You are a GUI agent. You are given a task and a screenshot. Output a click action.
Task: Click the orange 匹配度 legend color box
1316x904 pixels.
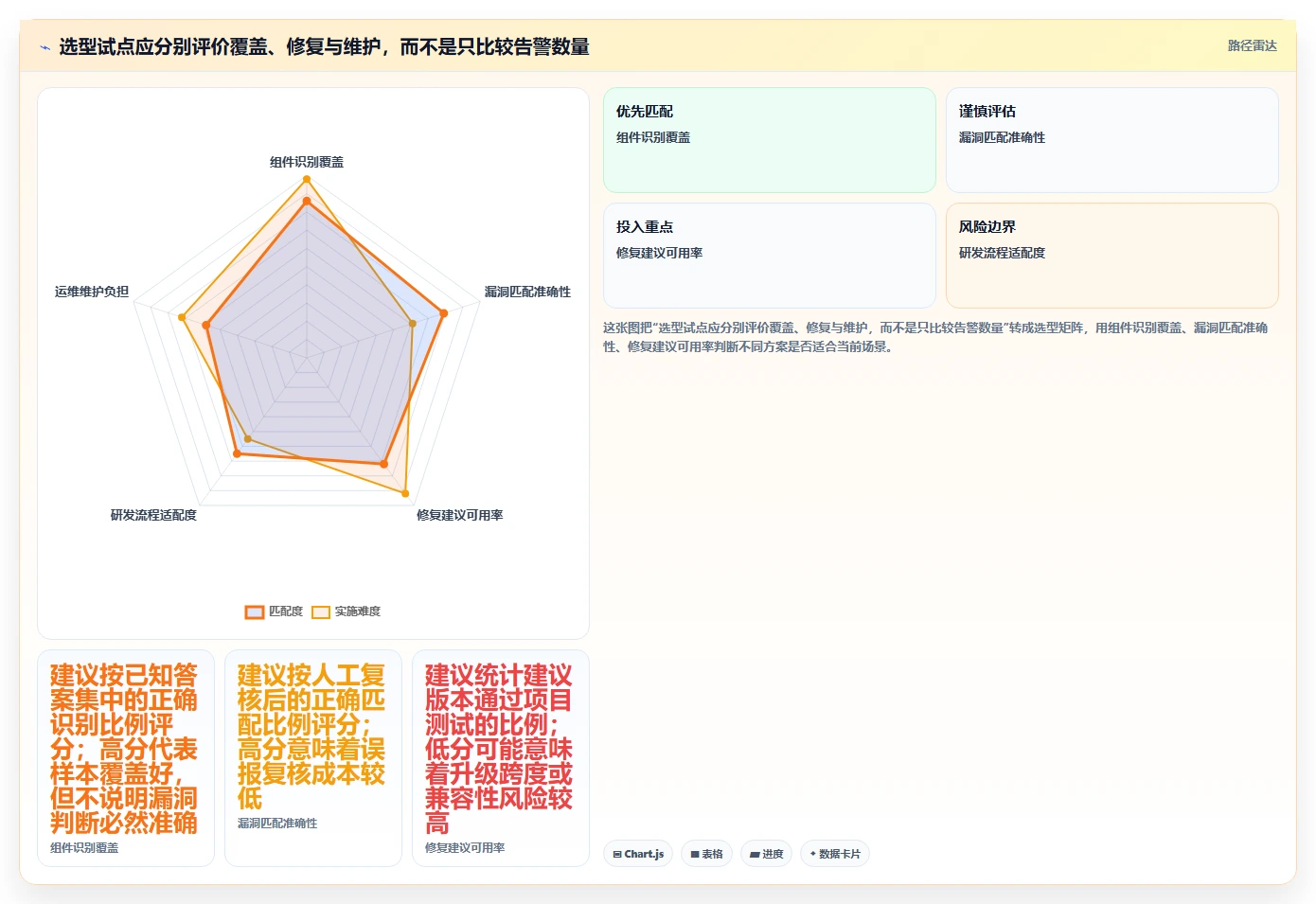coord(255,612)
